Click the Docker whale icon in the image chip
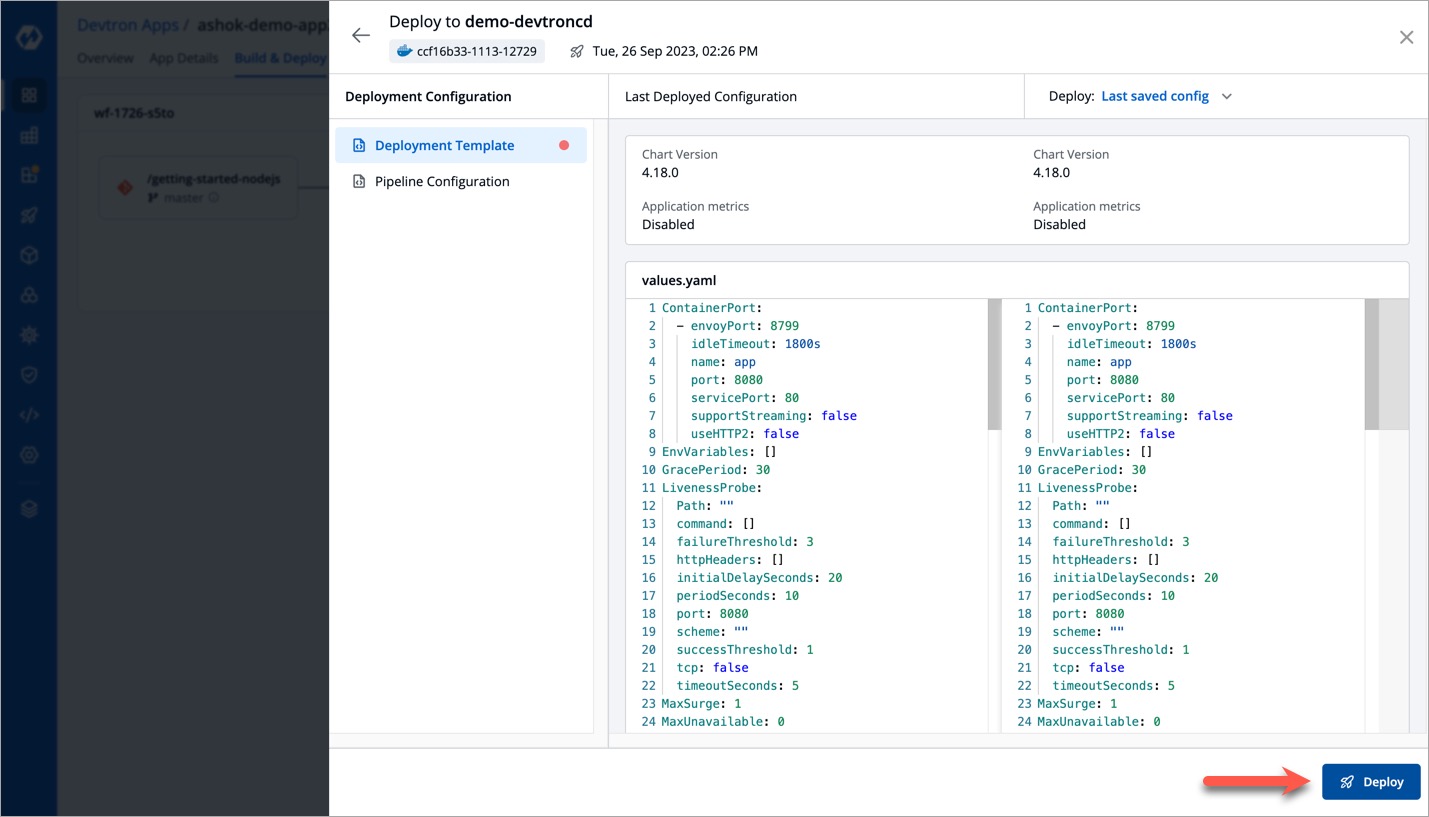The height and width of the screenshot is (817, 1429). tap(407, 50)
